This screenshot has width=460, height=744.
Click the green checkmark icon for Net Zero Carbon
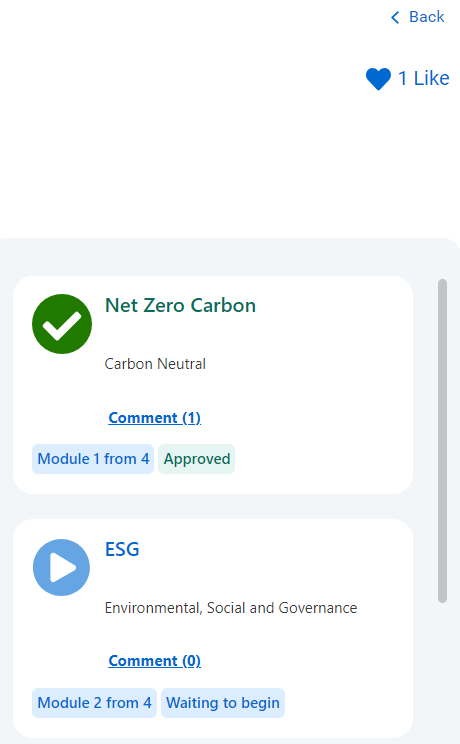[62, 324]
